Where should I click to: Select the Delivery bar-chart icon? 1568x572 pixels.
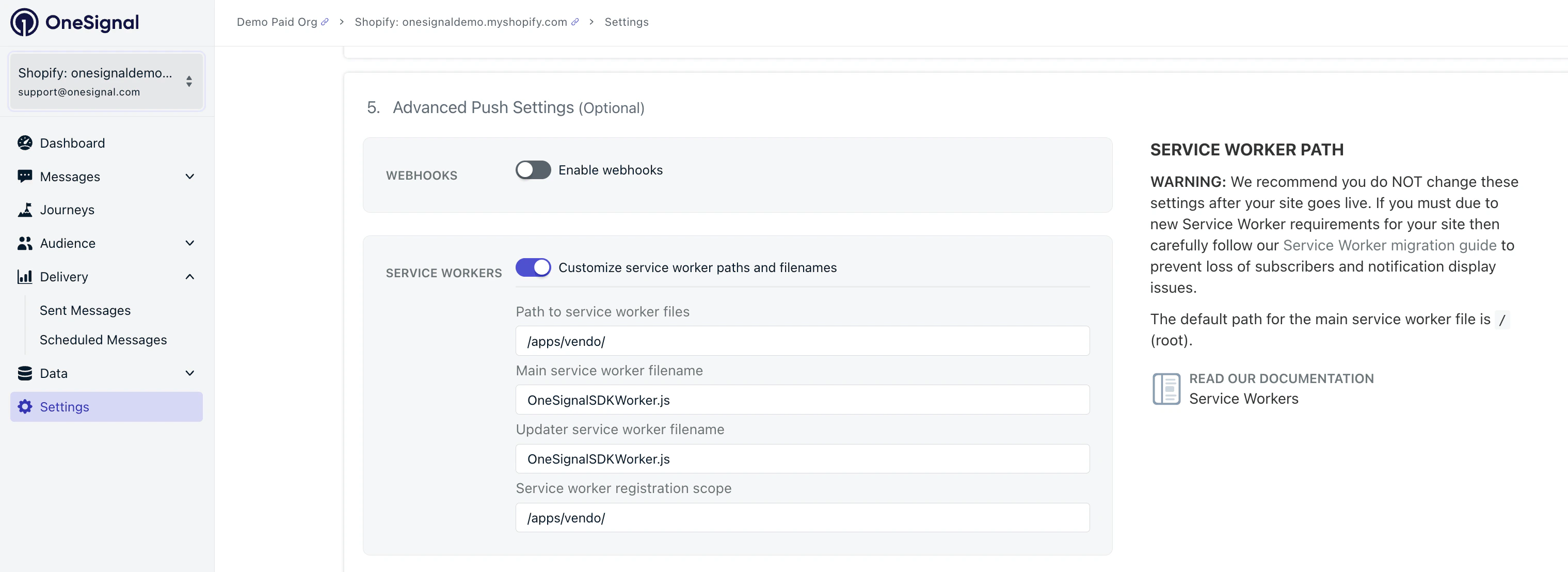pos(25,276)
